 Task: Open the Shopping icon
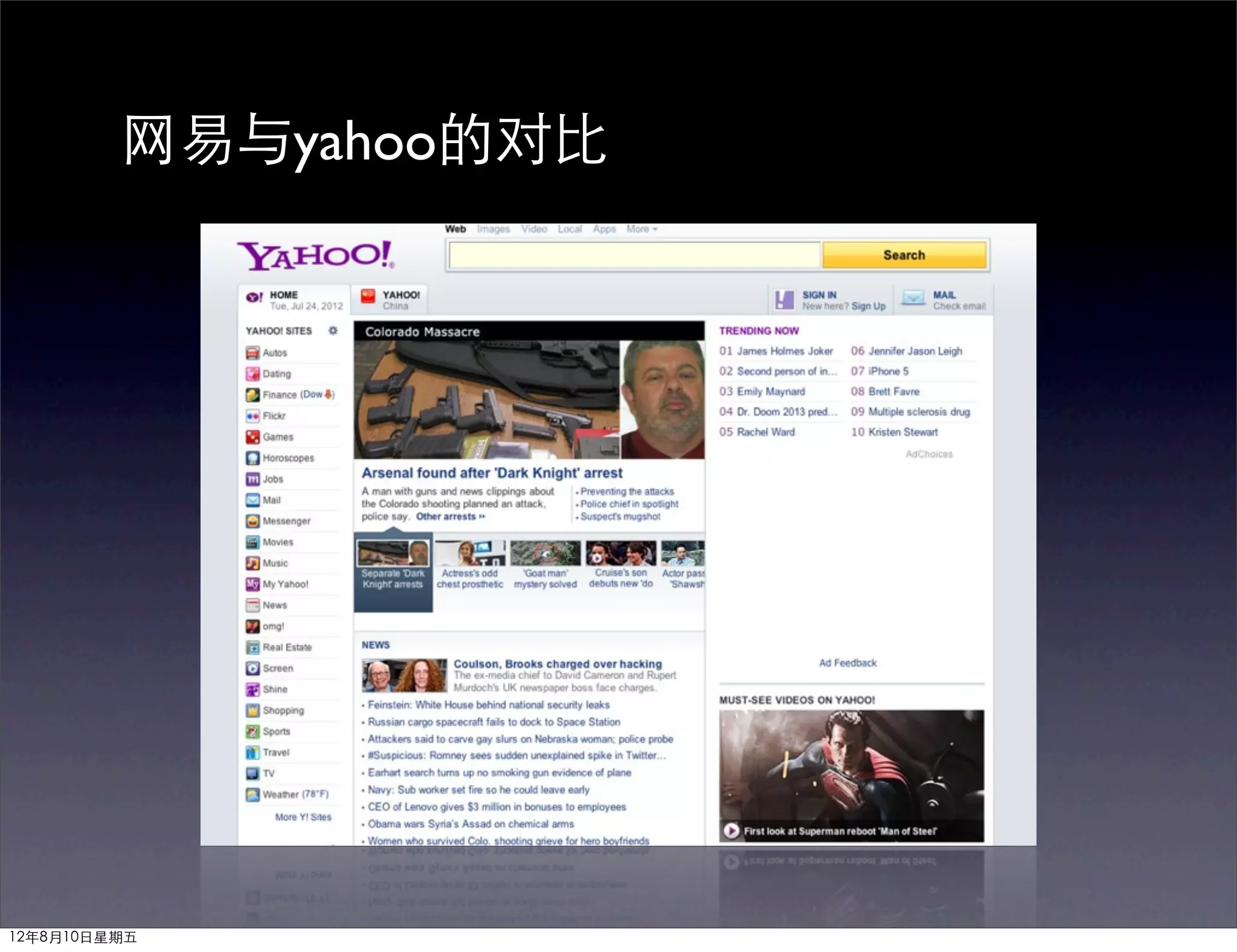pos(252,710)
